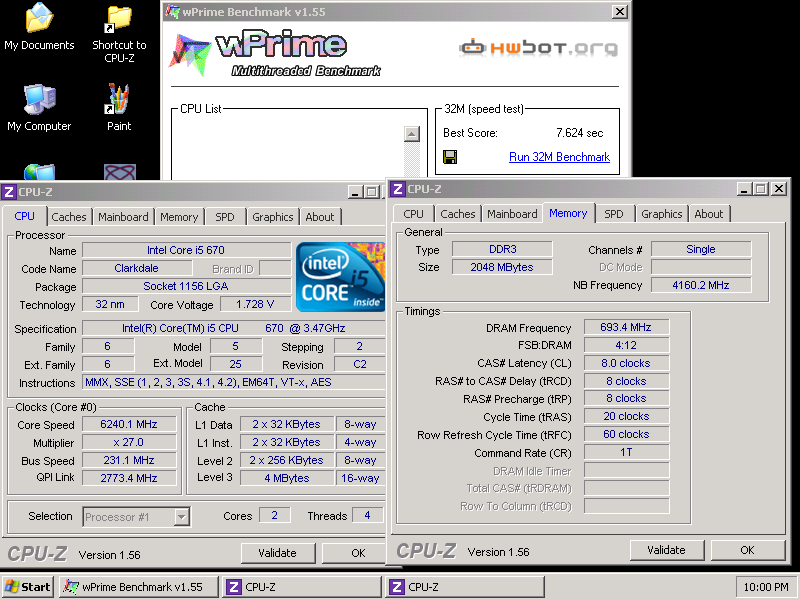This screenshot has height=600, width=800.
Task: Open the Paint desktop shortcut
Action: (x=119, y=108)
